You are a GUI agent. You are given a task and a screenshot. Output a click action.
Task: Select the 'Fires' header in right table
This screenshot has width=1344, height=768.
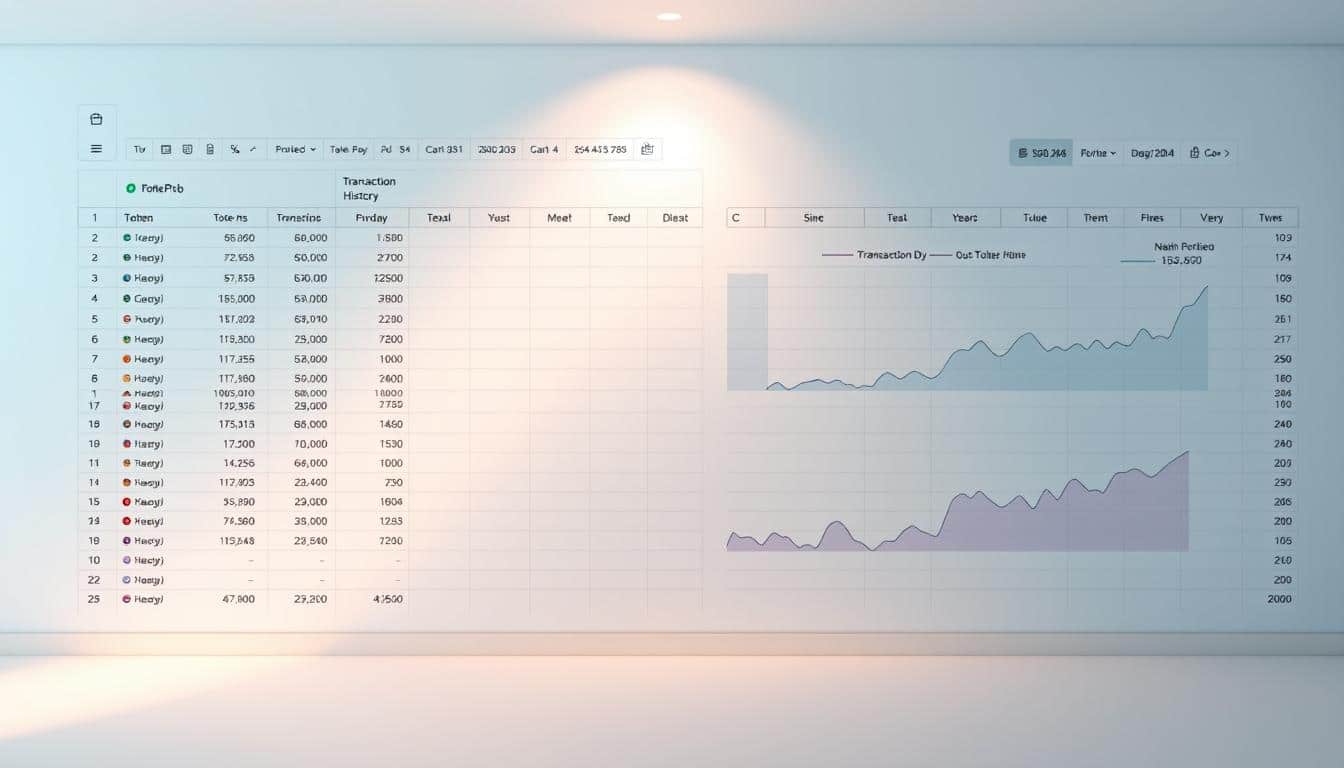click(x=1152, y=217)
